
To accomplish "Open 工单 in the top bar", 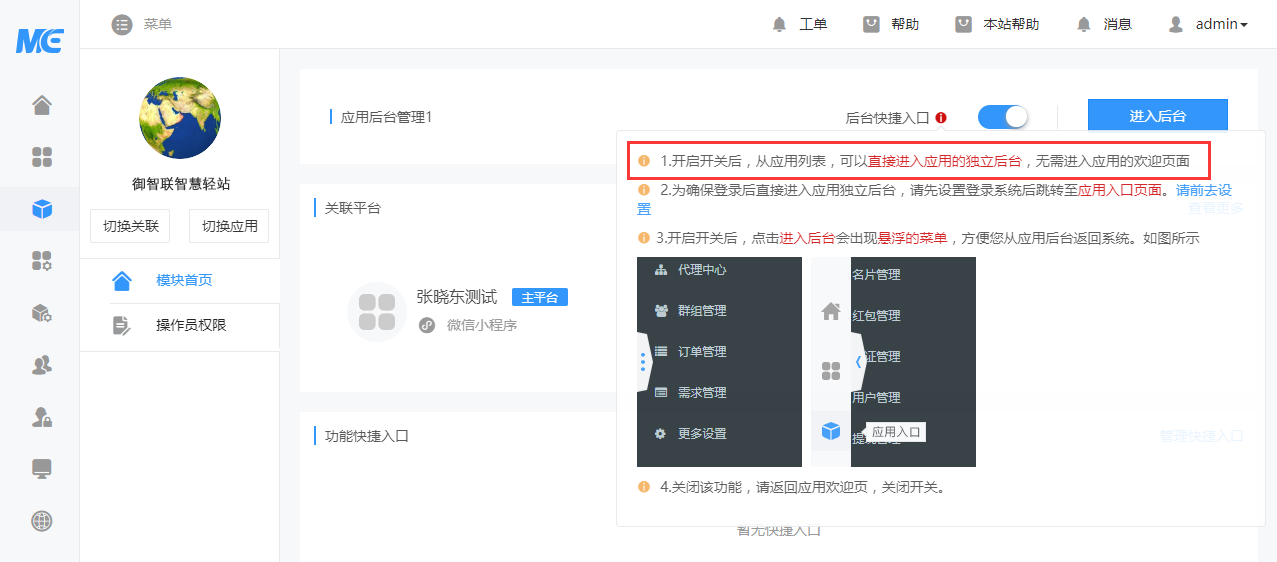I will (x=800, y=24).
